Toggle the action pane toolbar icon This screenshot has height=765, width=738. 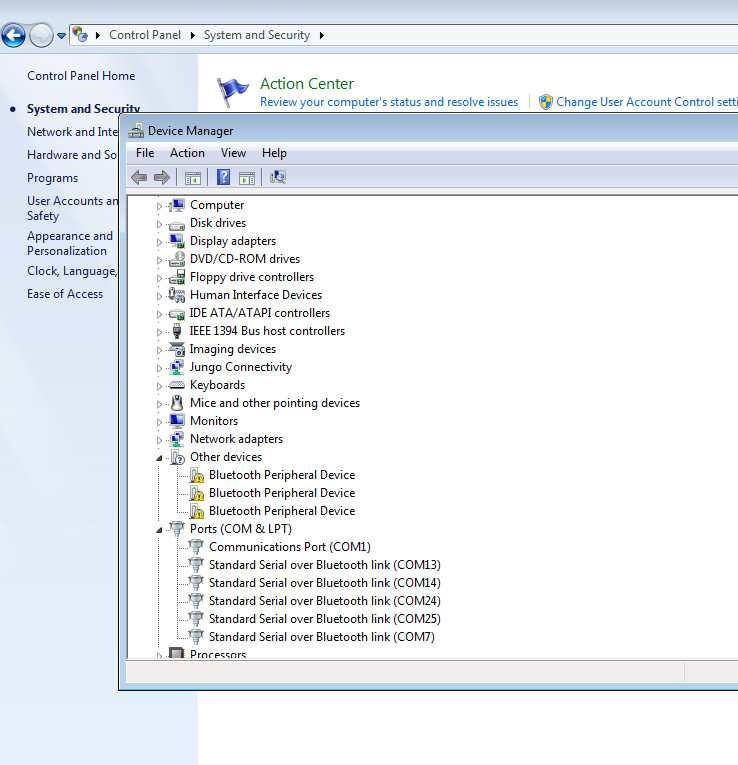coord(247,178)
